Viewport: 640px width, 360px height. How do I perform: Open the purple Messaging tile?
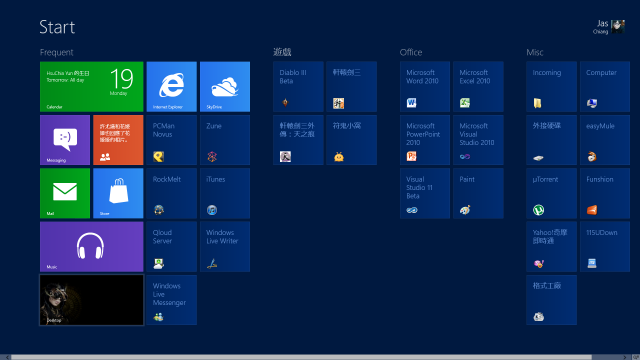pos(65,140)
